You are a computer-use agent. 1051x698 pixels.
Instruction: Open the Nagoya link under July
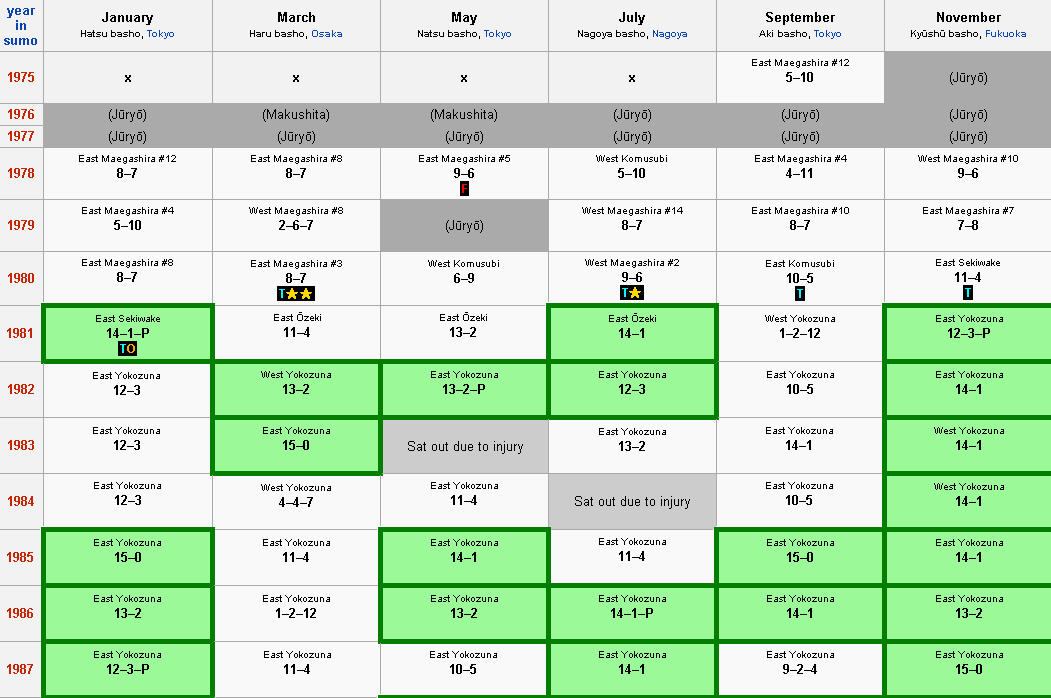pyautogui.click(x=670, y=34)
